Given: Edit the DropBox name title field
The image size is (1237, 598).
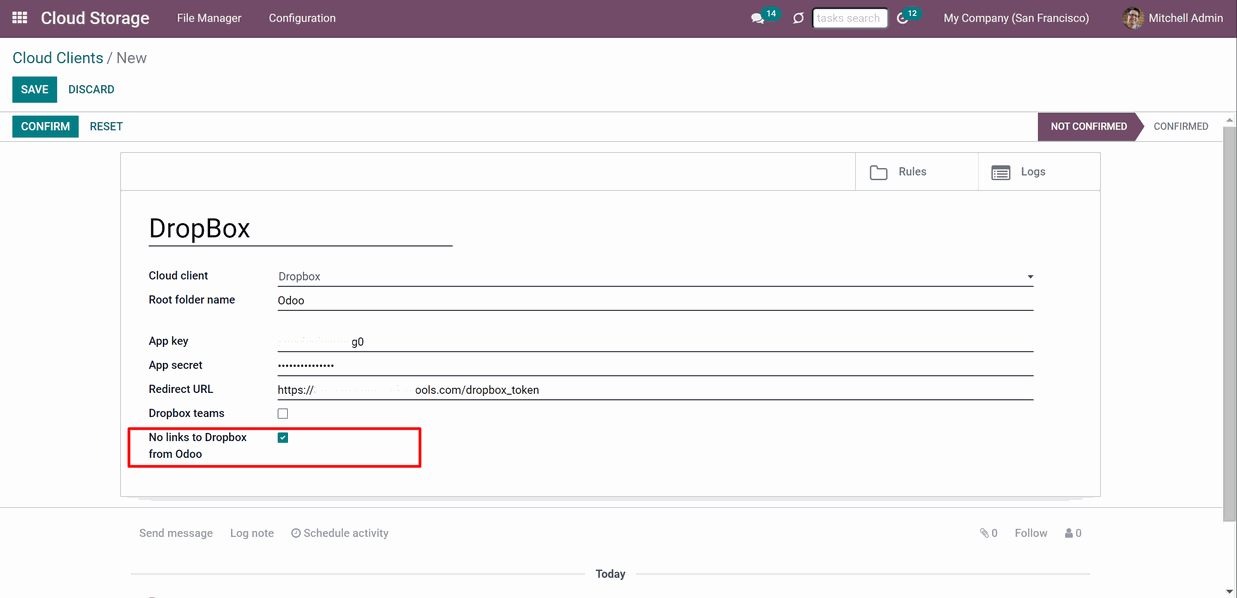Looking at the screenshot, I should click(300, 229).
